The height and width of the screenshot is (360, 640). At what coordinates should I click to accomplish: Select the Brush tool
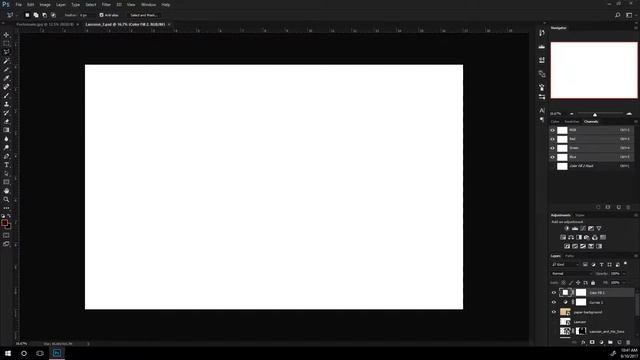click(6, 96)
